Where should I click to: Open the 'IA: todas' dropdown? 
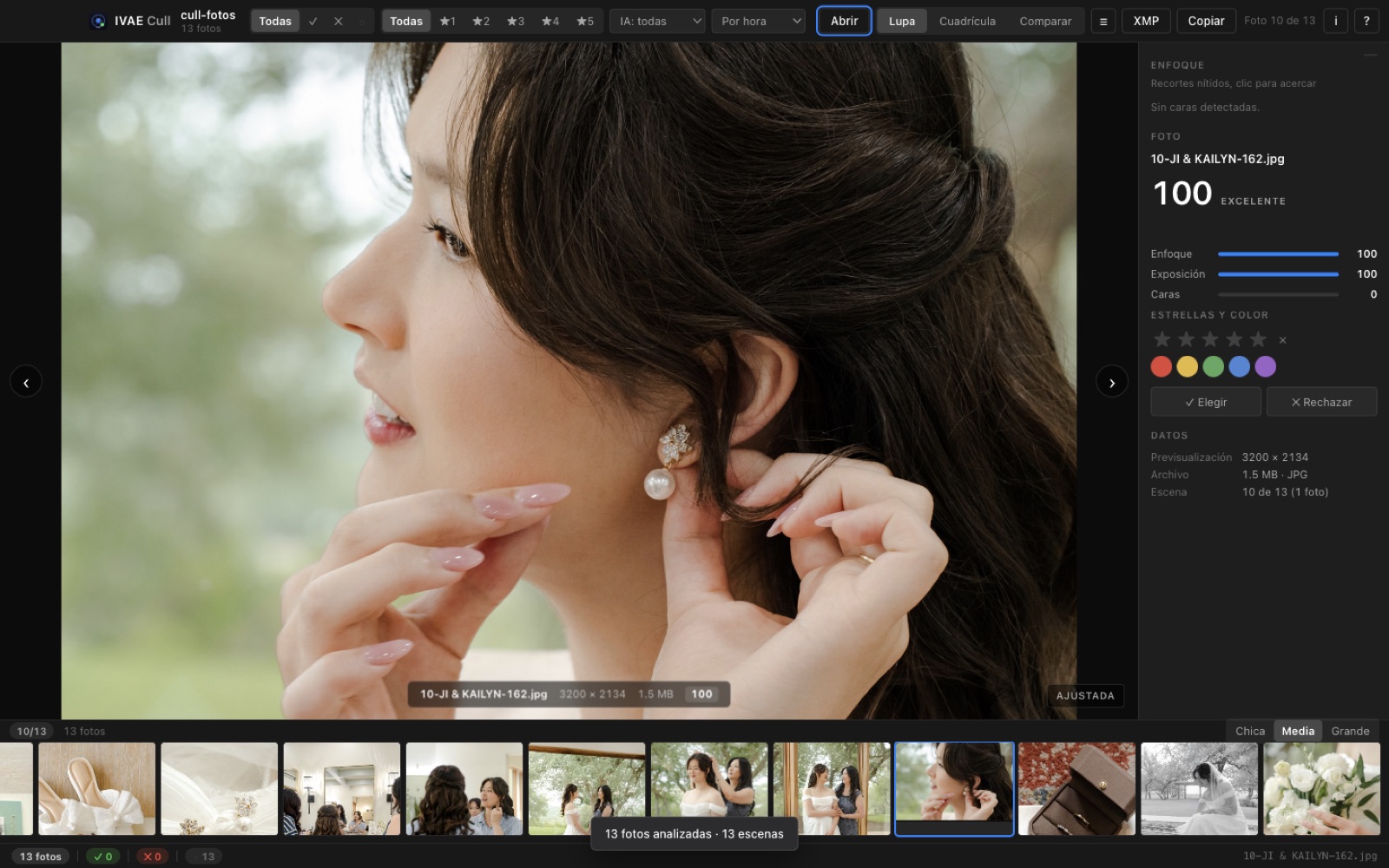click(657, 21)
